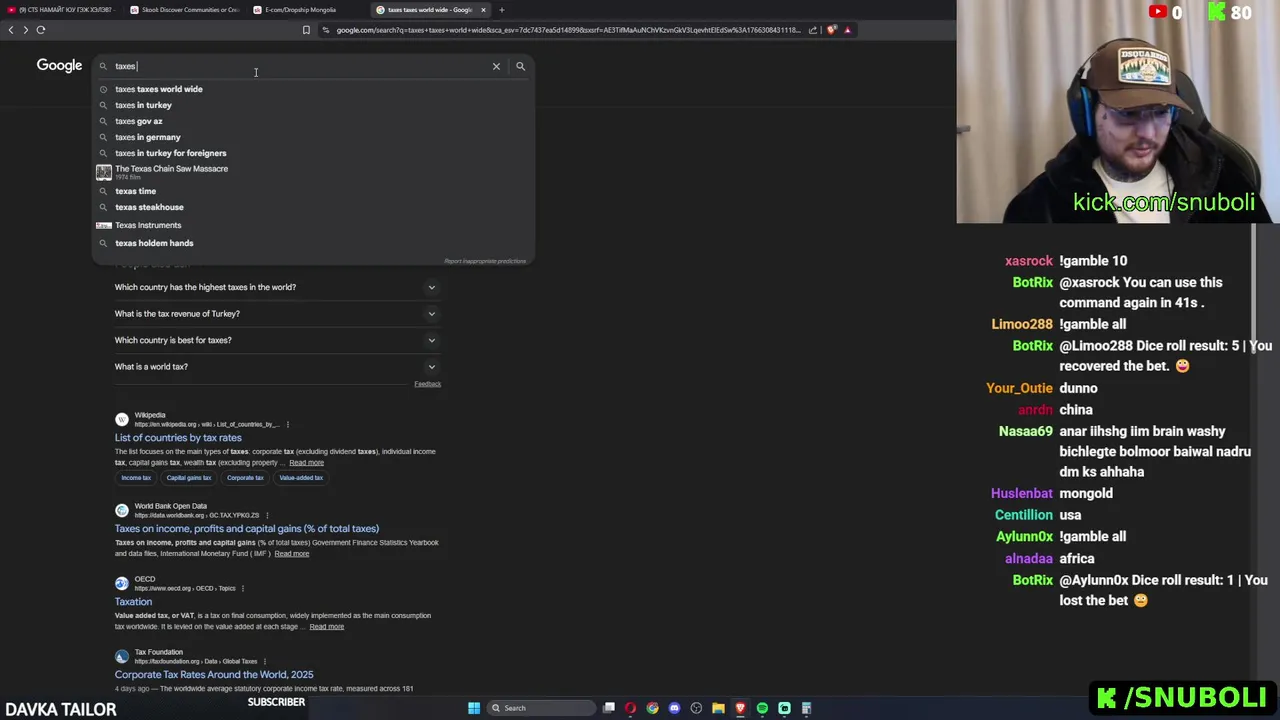Select suggestion 'taxes taxes world wide'

tap(312, 89)
